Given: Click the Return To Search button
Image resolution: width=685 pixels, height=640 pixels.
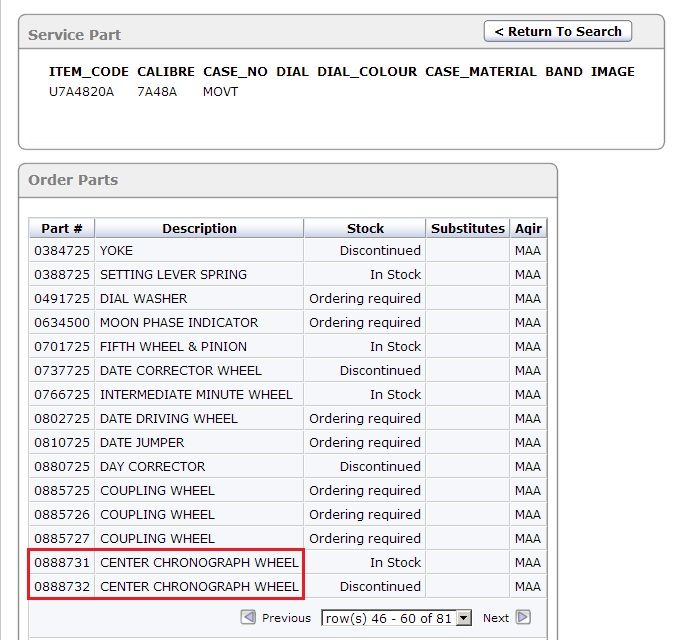Looking at the screenshot, I should [558, 31].
